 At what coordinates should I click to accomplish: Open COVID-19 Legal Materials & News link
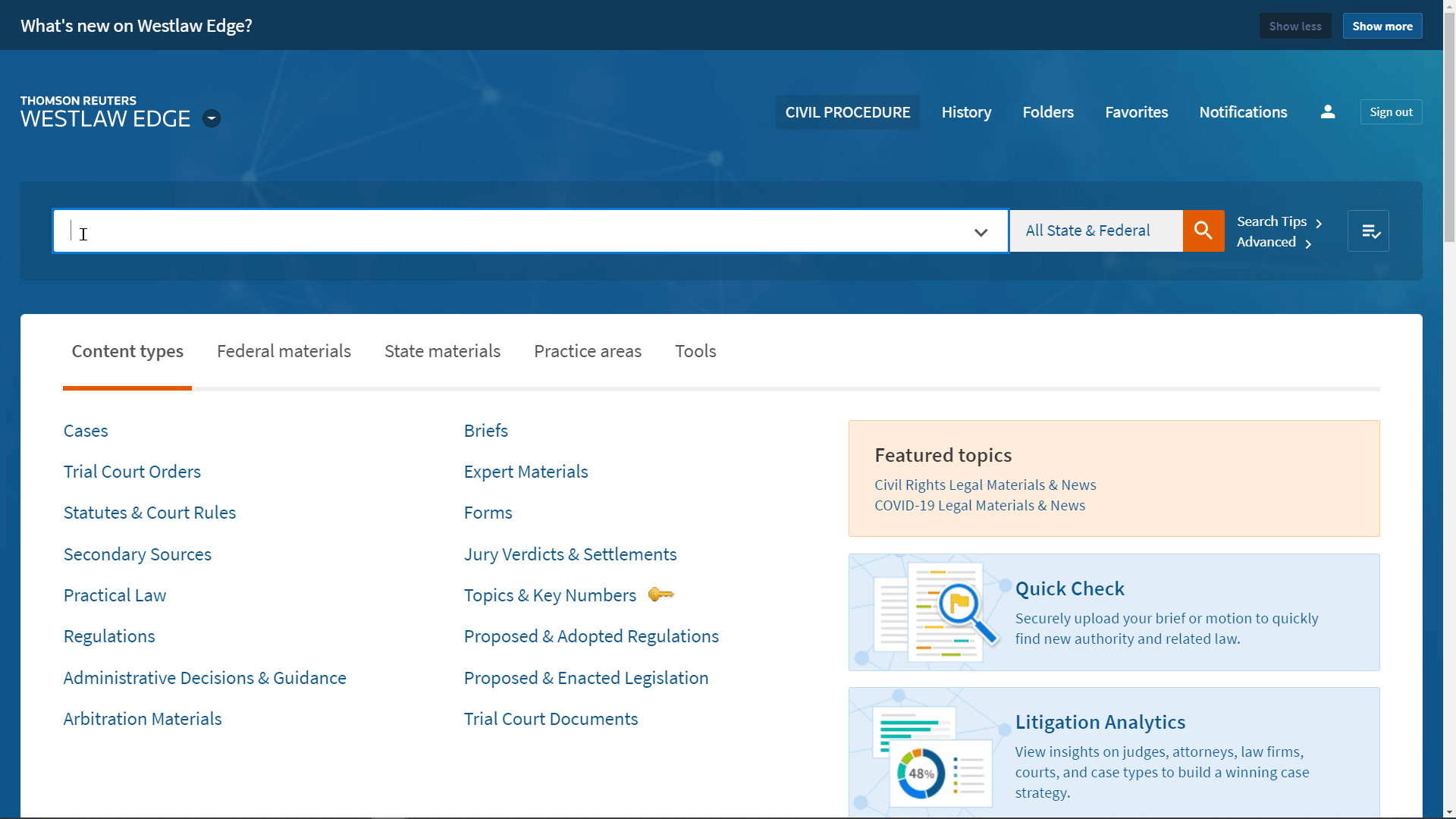(979, 505)
